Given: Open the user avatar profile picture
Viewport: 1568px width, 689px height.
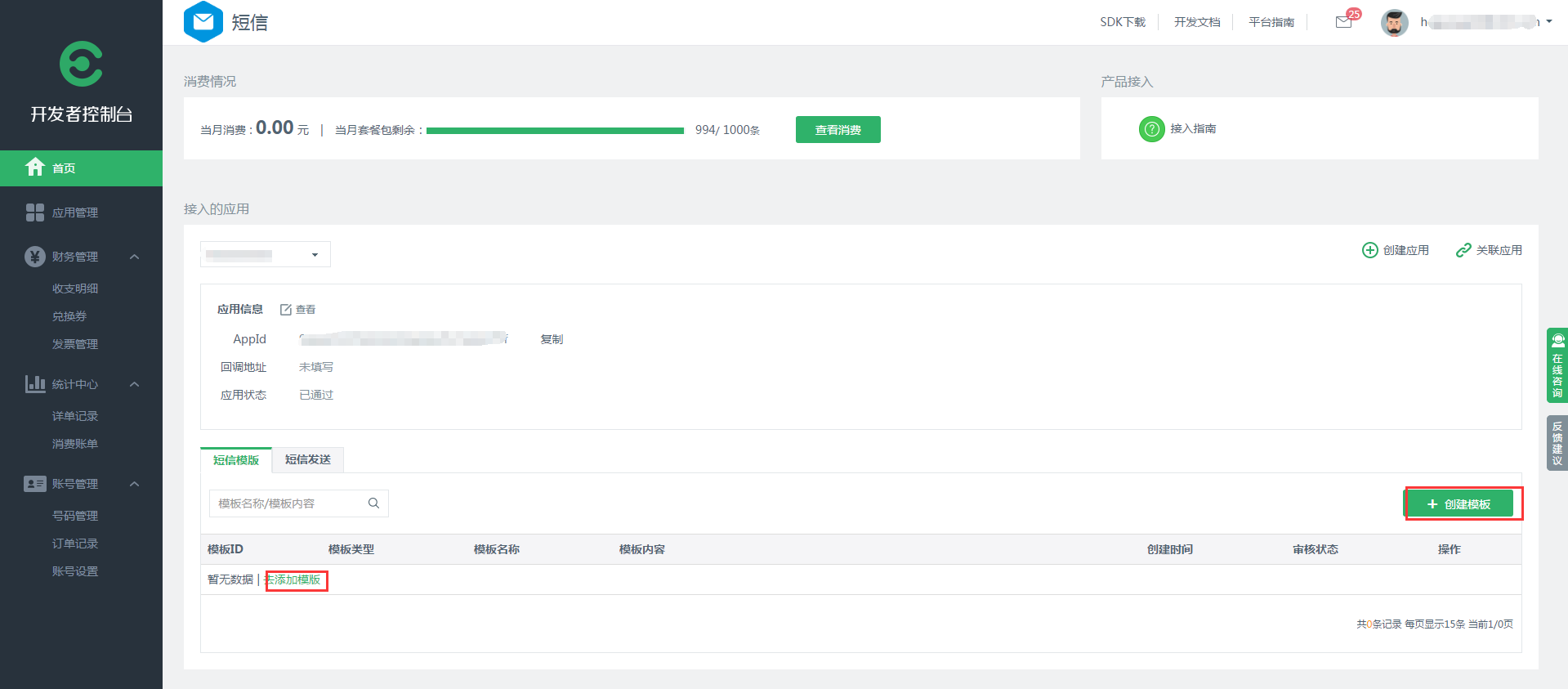Looking at the screenshot, I should coord(1394,23).
